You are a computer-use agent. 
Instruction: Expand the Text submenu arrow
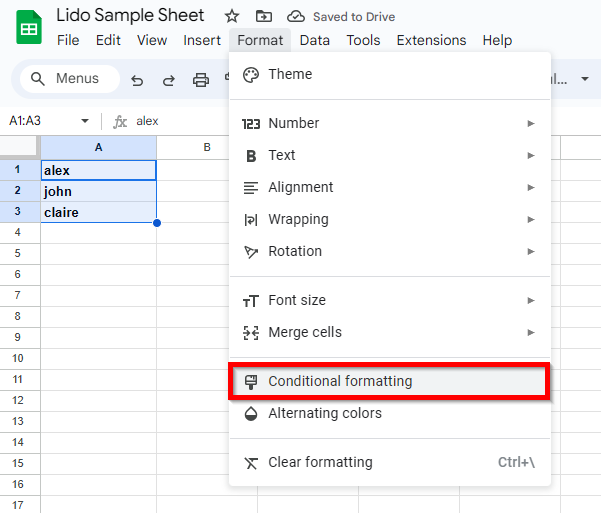click(x=530, y=155)
